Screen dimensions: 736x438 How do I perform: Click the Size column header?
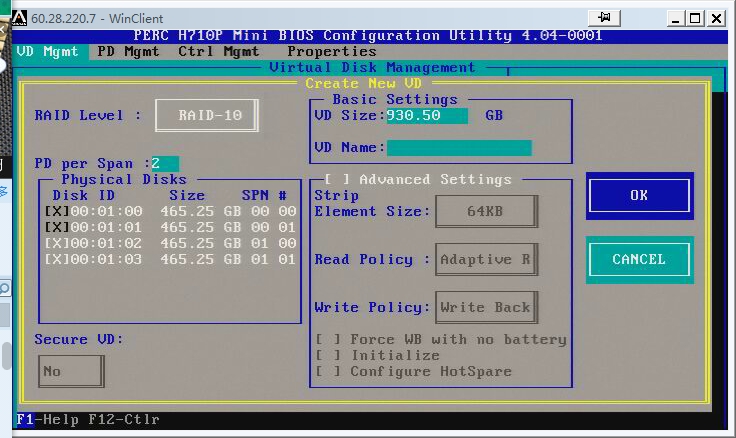(x=187, y=195)
